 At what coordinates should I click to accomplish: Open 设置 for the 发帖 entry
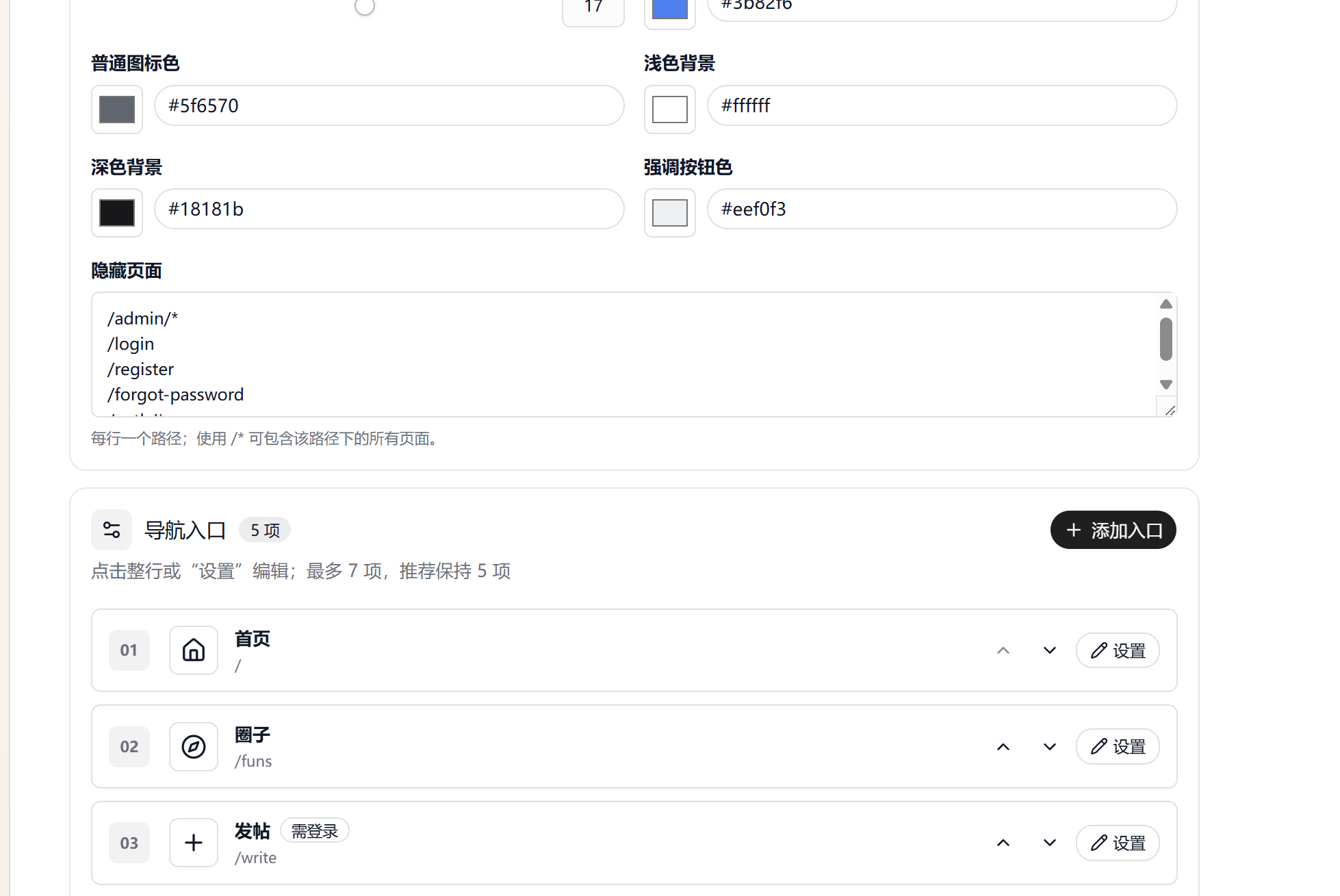[1118, 843]
